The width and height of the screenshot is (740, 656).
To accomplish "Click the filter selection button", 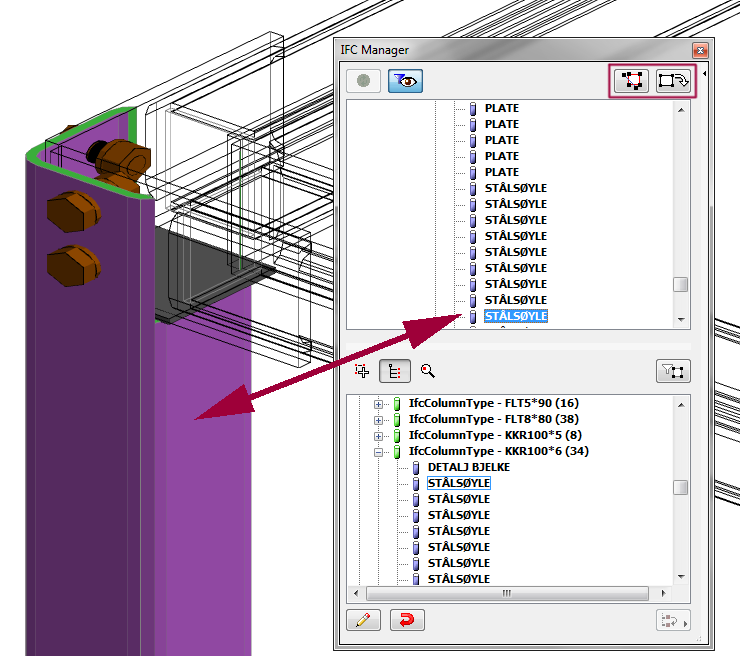I will 673,371.
